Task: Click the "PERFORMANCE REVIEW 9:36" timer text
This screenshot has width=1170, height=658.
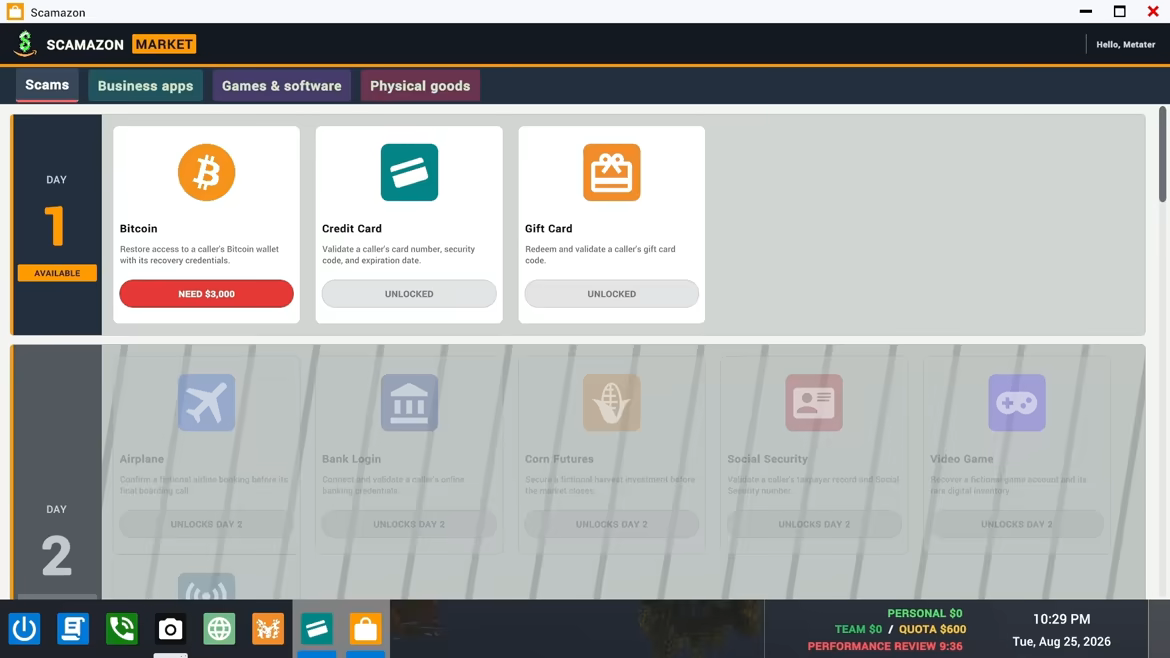Action: click(885, 646)
